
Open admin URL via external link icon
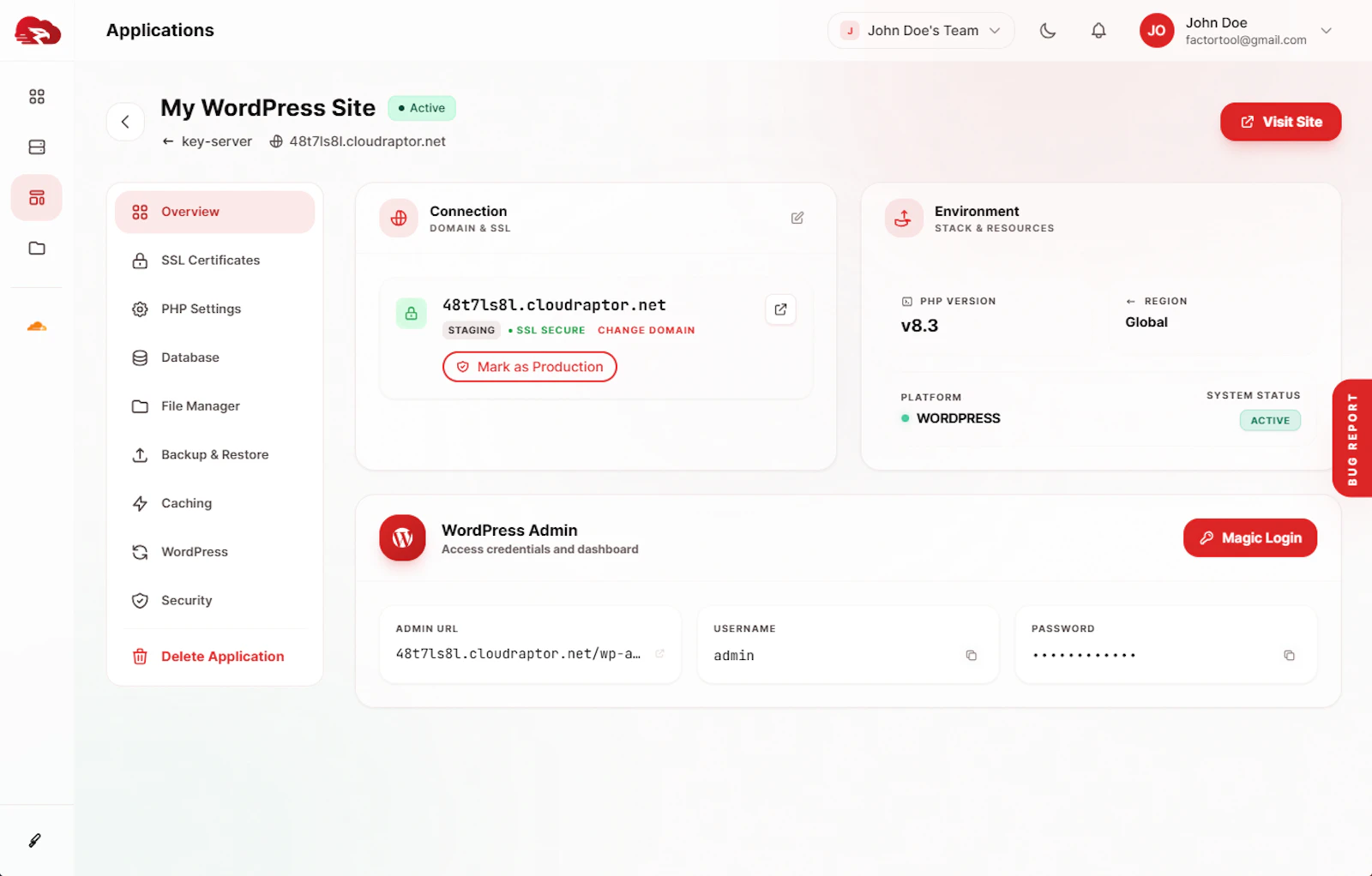tap(660, 653)
